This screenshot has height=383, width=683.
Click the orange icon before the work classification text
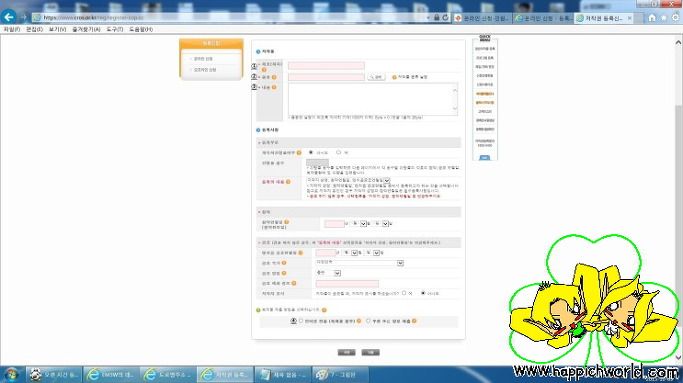click(x=394, y=77)
